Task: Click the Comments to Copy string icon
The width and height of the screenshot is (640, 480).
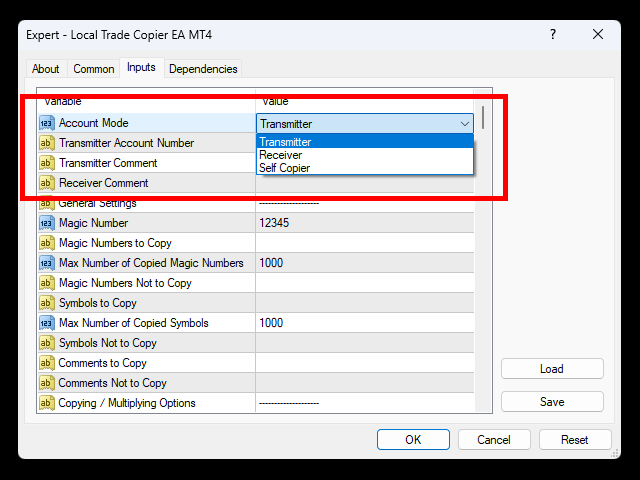Action: point(47,363)
